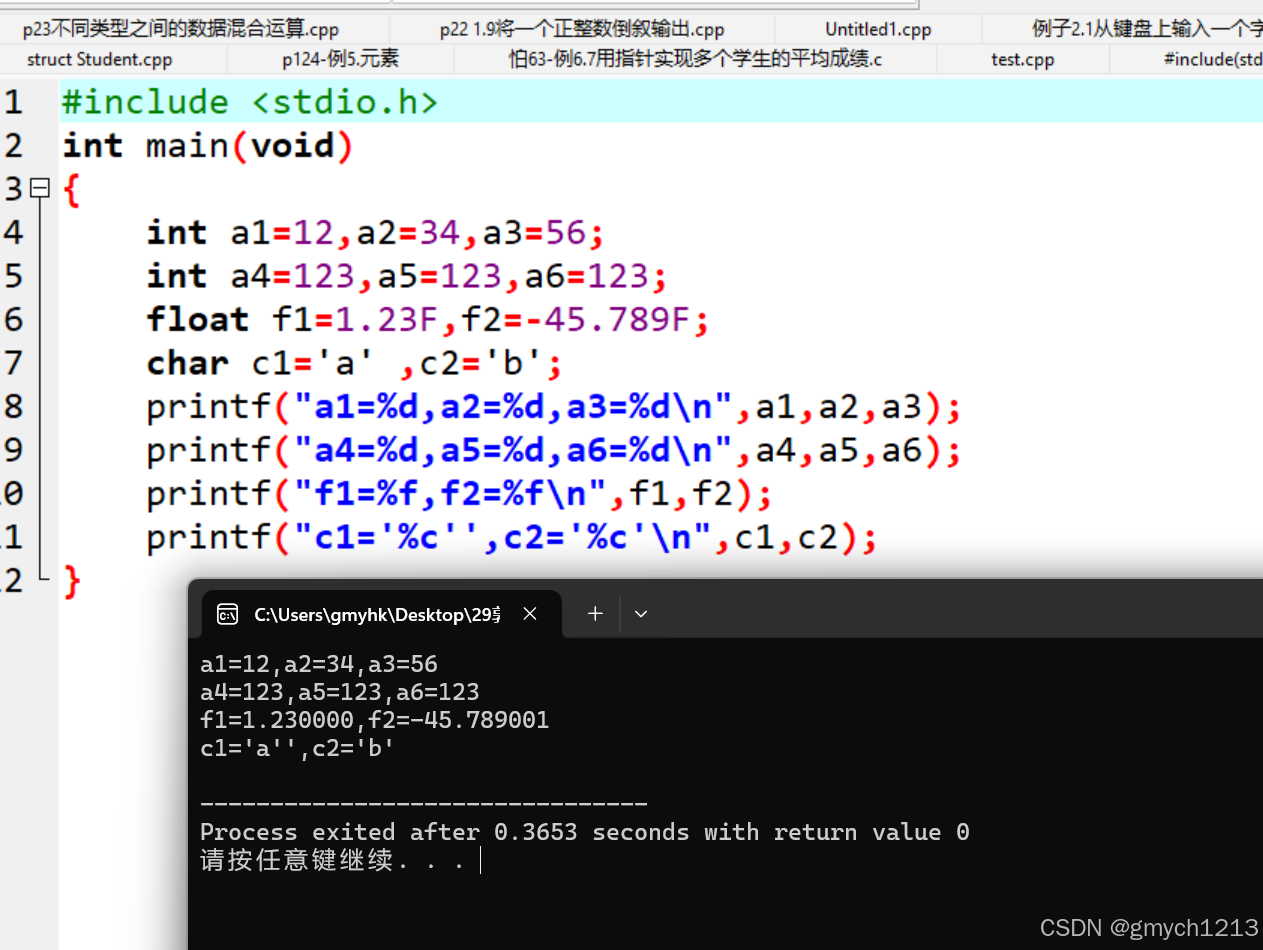Image resolution: width=1263 pixels, height=950 pixels.
Task: Click line number 1 in the gutter
Action: (x=12, y=101)
